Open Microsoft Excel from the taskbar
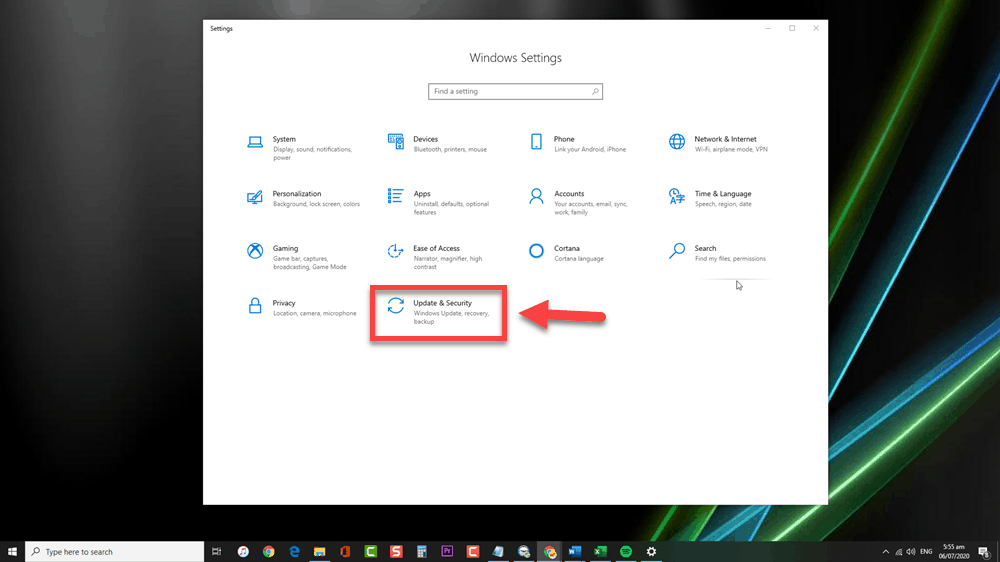1000x562 pixels. tap(600, 551)
